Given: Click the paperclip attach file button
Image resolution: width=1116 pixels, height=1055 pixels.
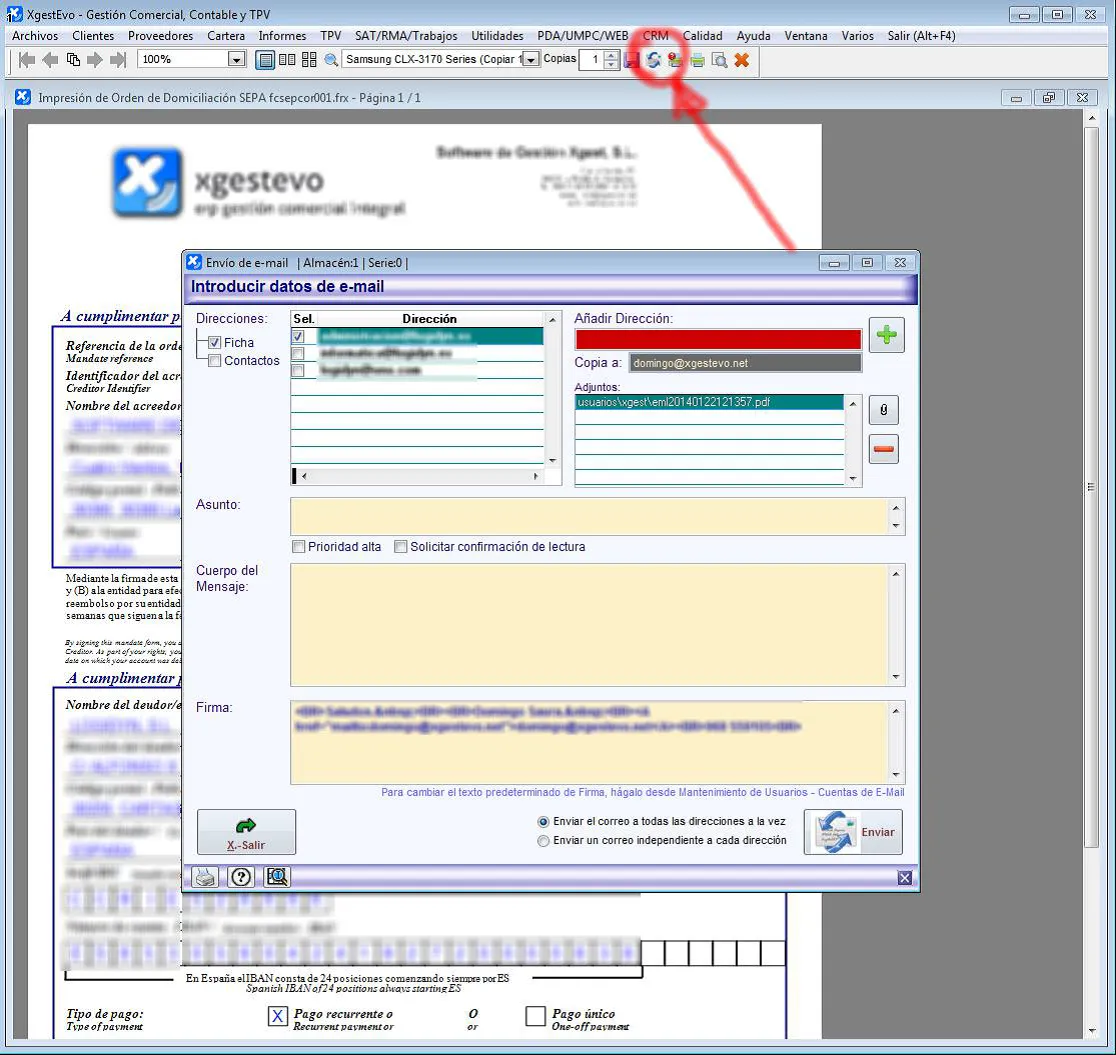Looking at the screenshot, I should [884, 409].
